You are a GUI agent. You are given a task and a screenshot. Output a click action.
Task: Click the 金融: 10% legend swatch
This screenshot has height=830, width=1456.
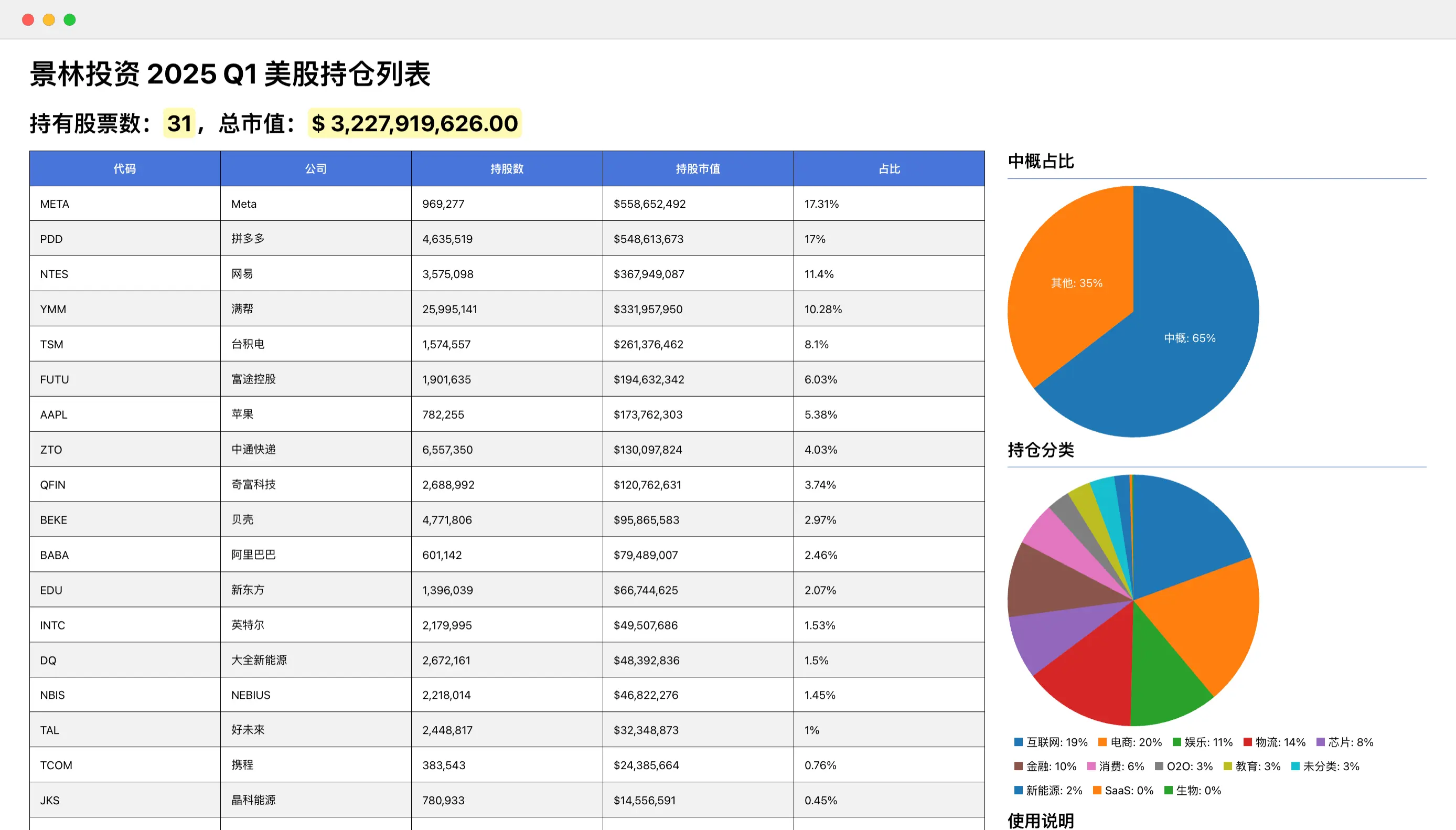(1019, 765)
